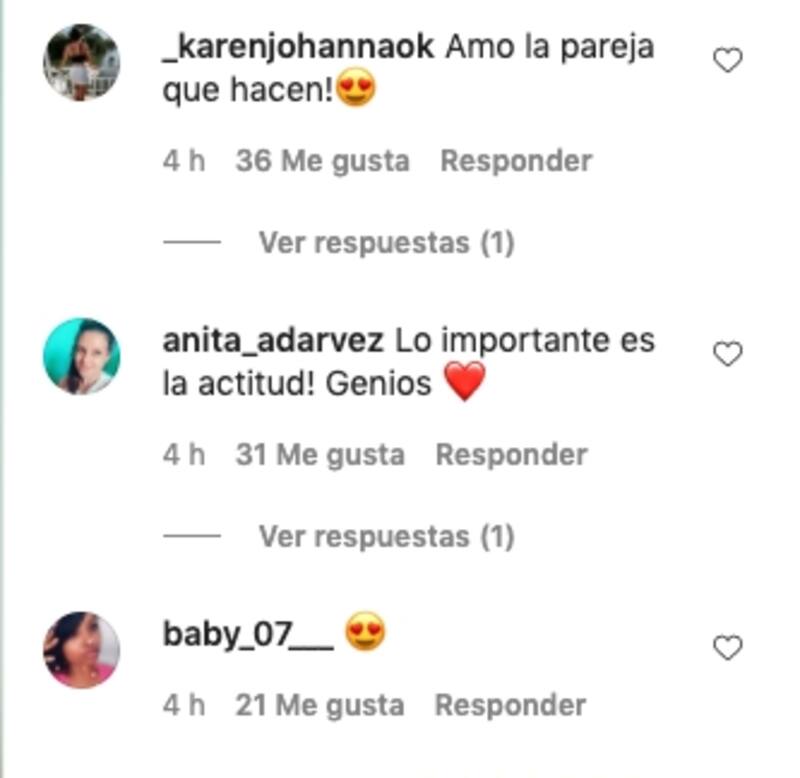Reply to anita_adarvez's comment
800x778 pixels.
tap(511, 455)
